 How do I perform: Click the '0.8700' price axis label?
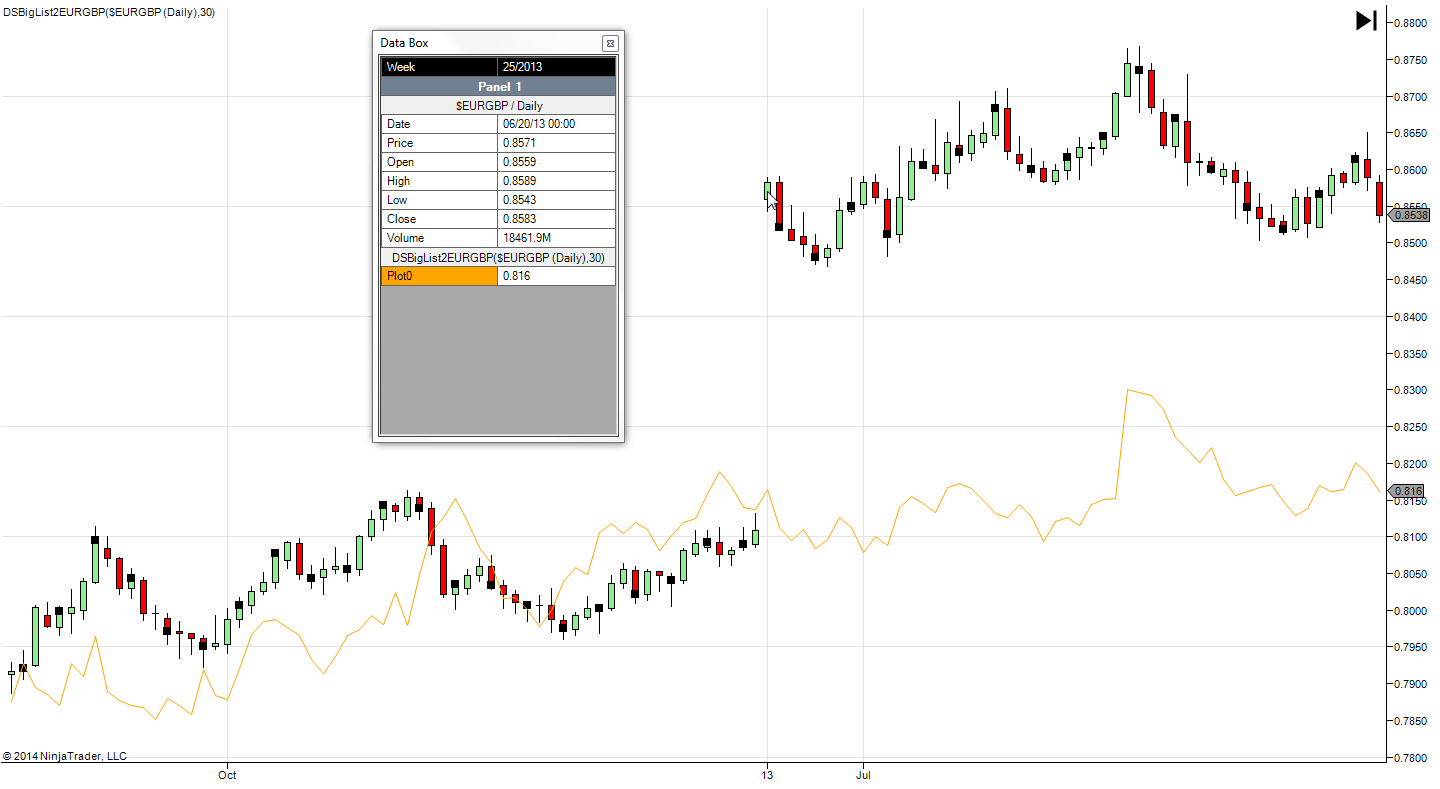point(1409,97)
